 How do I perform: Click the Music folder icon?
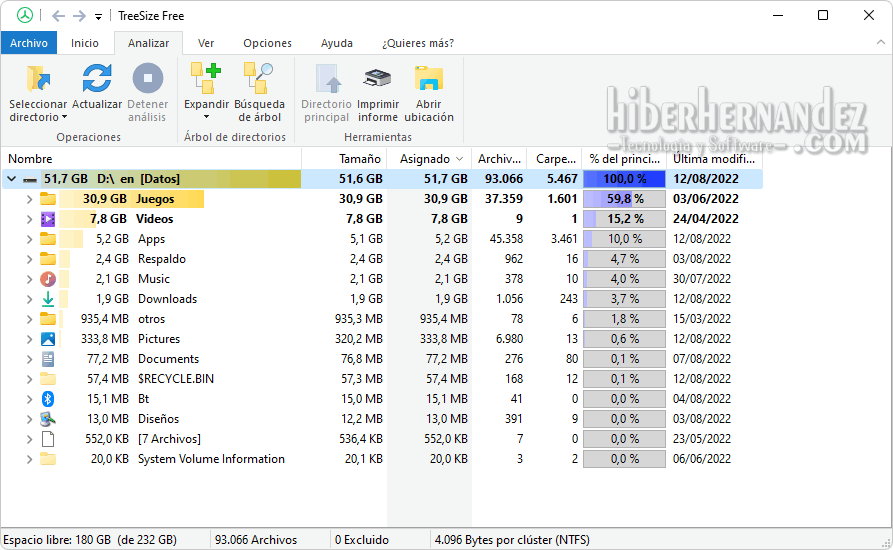48,279
